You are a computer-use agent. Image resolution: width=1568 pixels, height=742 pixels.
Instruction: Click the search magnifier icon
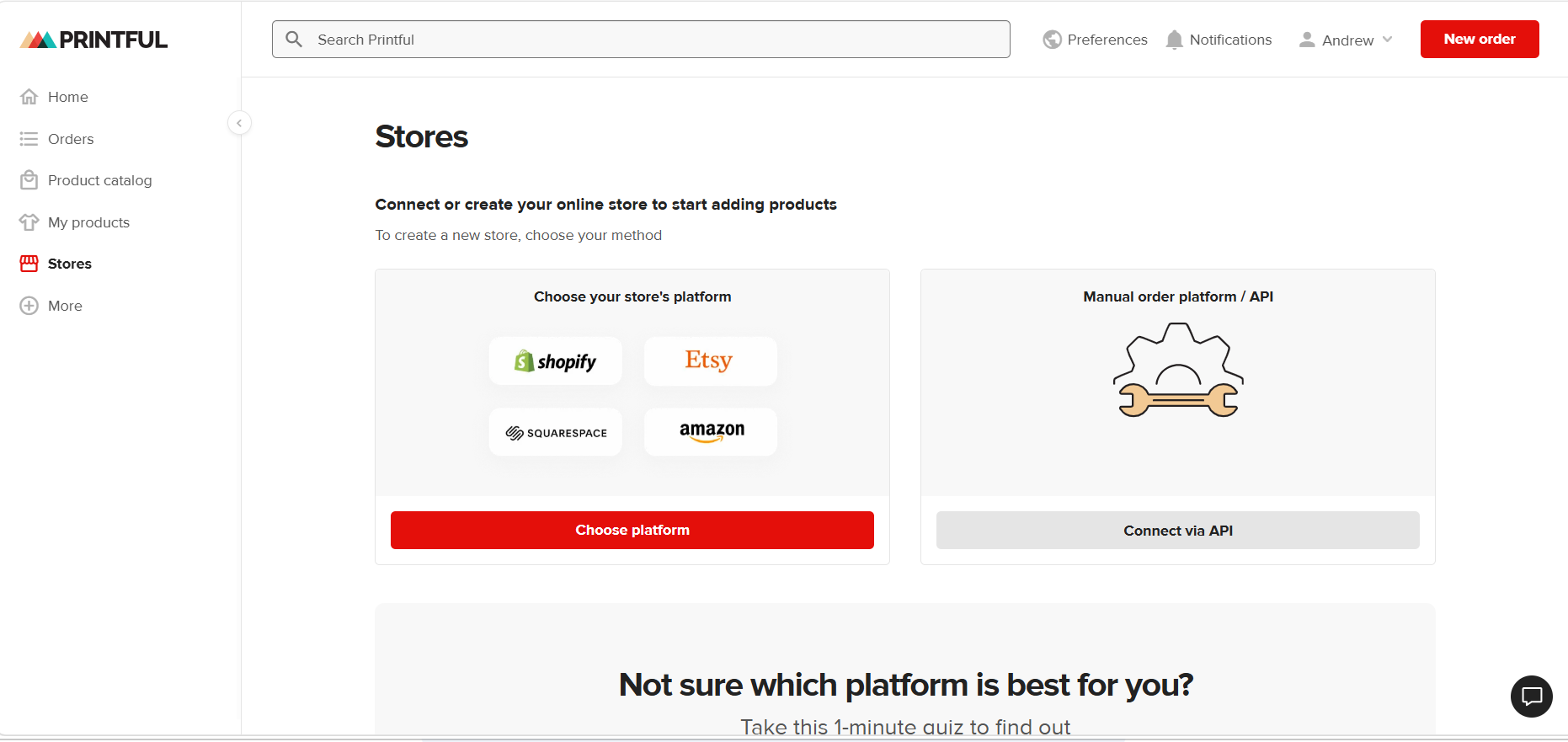294,40
